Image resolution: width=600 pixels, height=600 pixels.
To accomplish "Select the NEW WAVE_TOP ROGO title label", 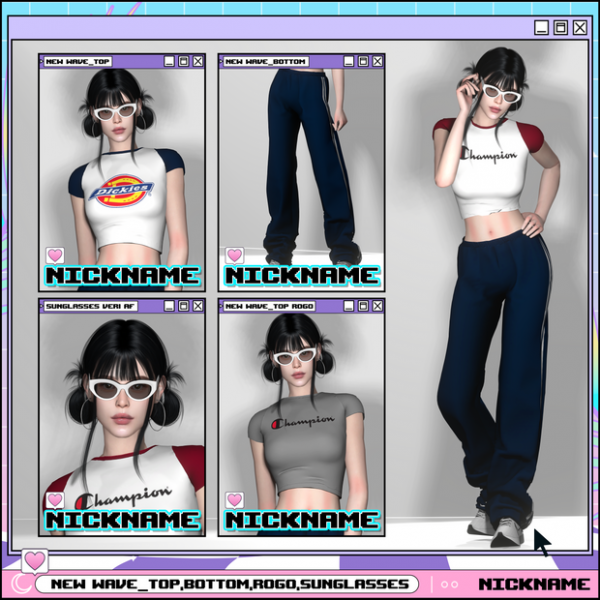I will tap(269, 306).
